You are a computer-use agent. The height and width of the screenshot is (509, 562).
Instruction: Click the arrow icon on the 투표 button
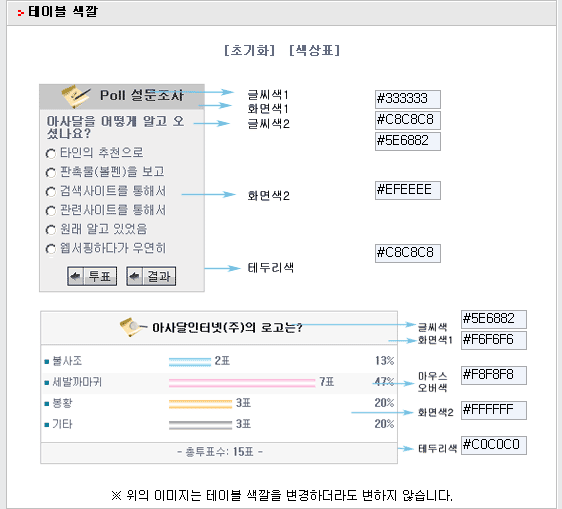coord(76,276)
